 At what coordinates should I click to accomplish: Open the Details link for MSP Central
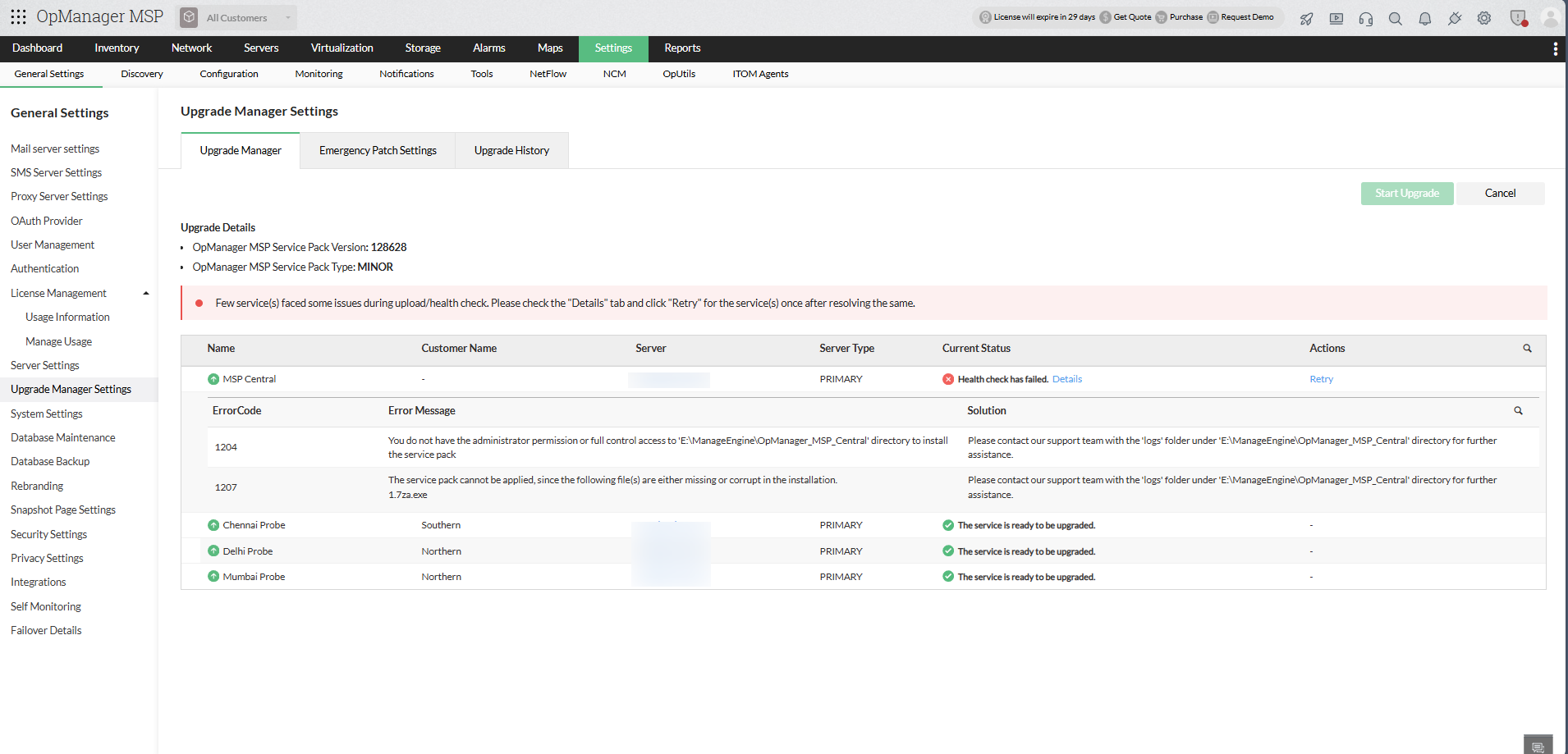tap(1067, 379)
